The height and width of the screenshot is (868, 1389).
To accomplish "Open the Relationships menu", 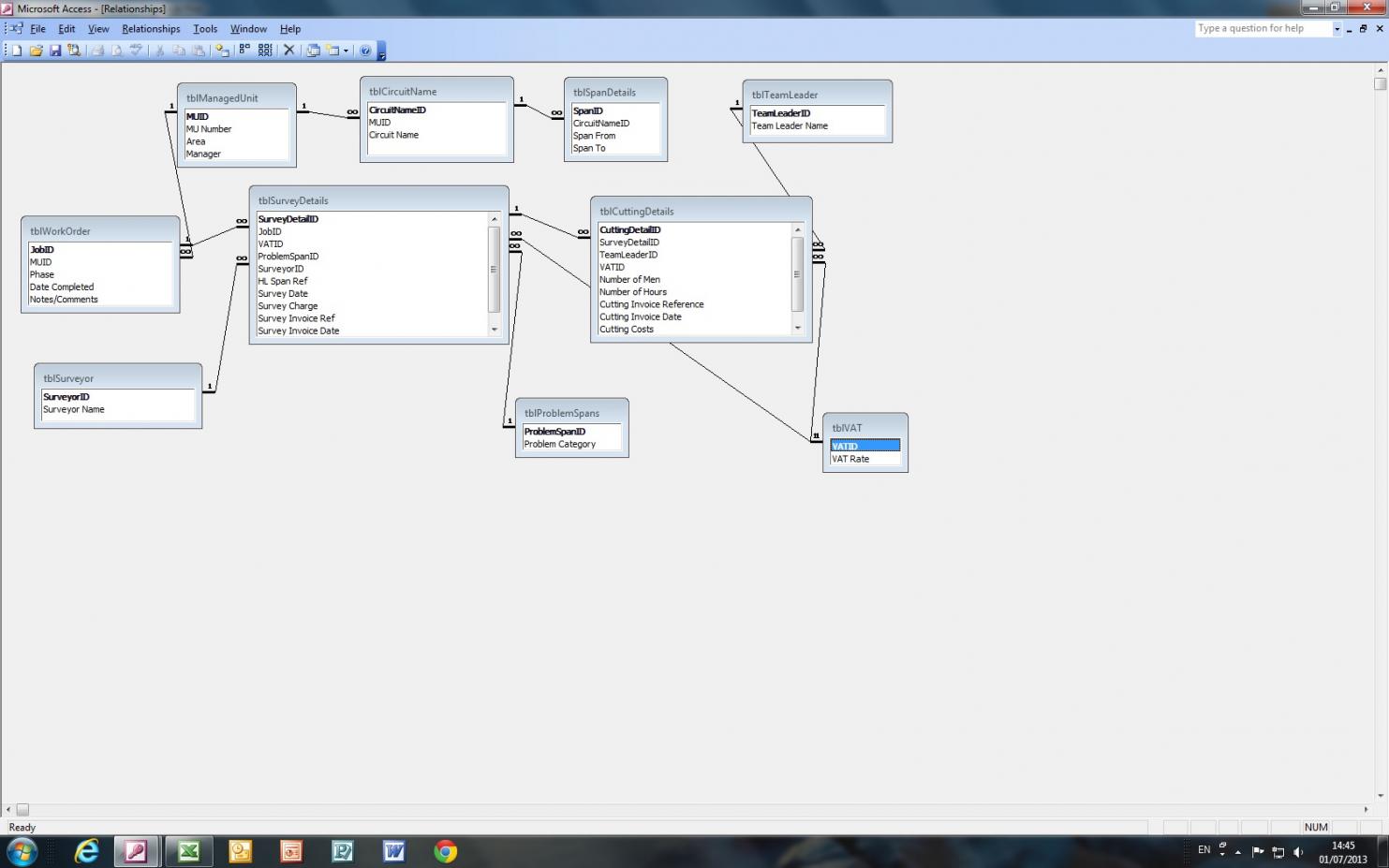I will [151, 29].
